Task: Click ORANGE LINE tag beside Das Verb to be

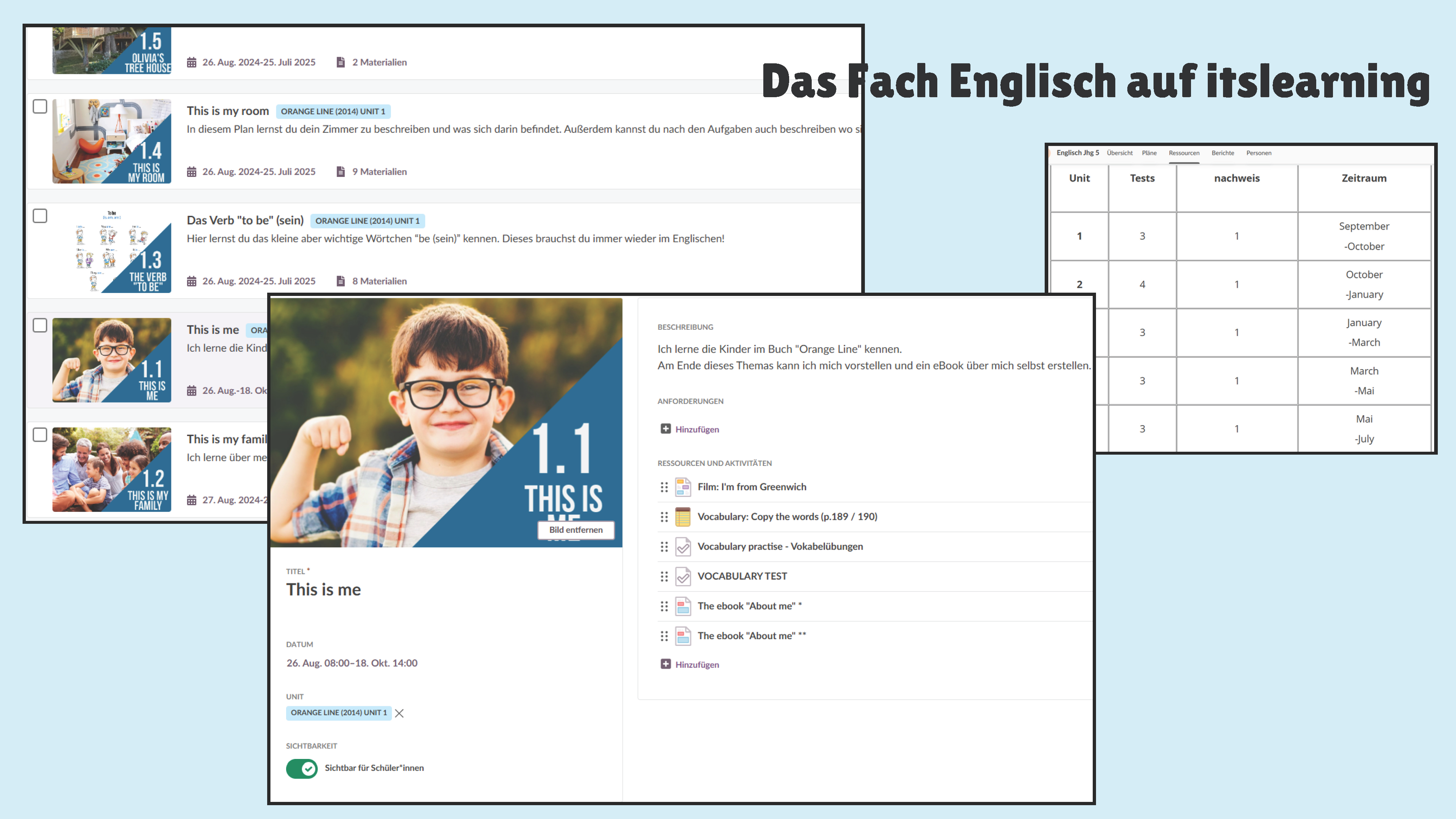Action: (x=367, y=221)
